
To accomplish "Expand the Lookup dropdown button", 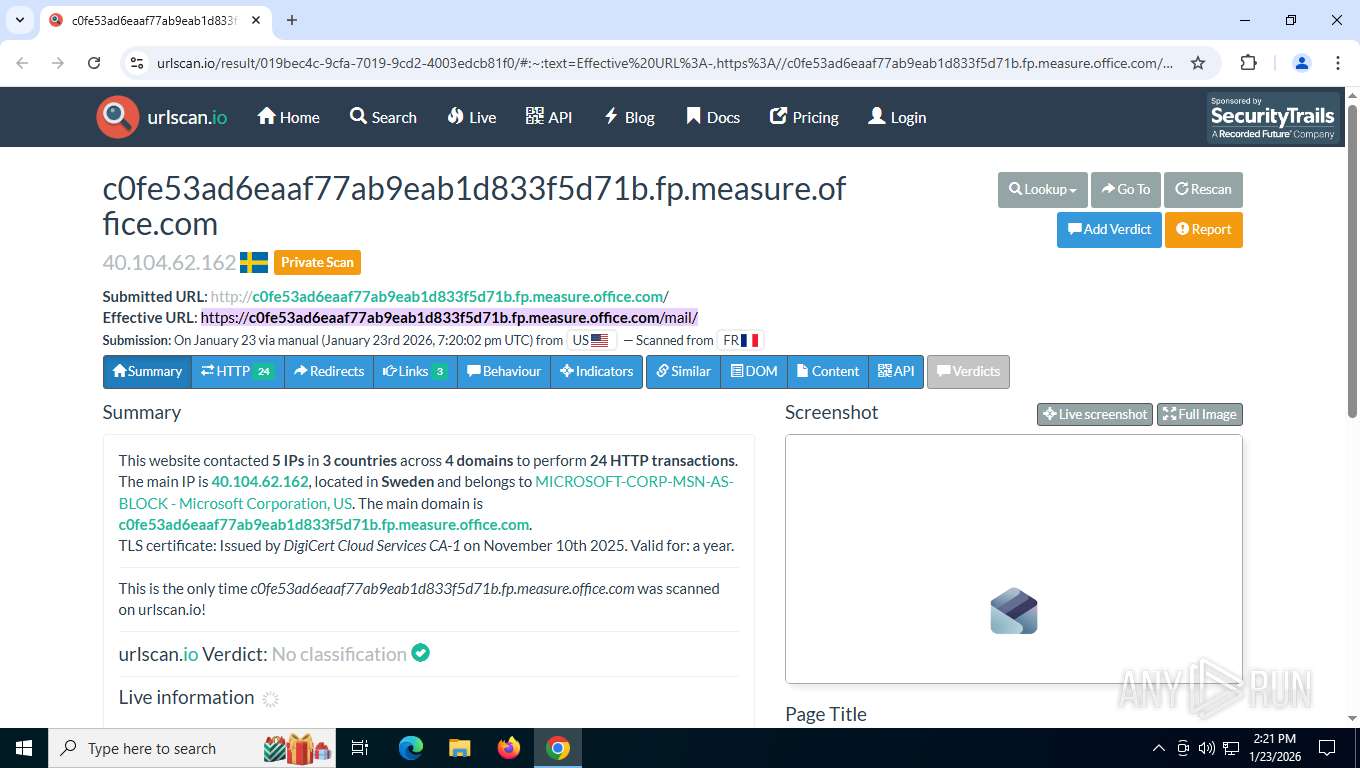I will pyautogui.click(x=1042, y=189).
